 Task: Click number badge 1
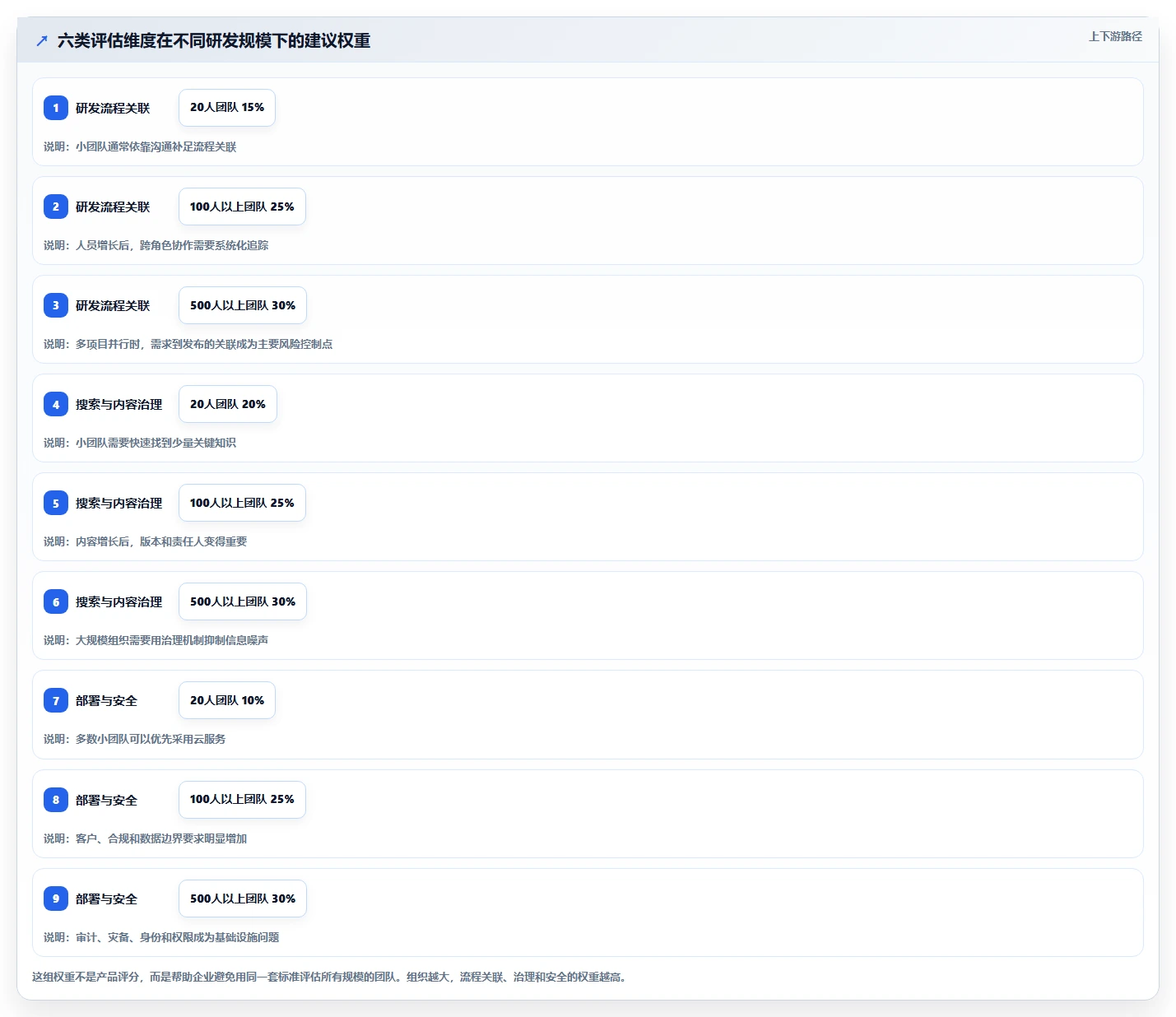tap(56, 108)
